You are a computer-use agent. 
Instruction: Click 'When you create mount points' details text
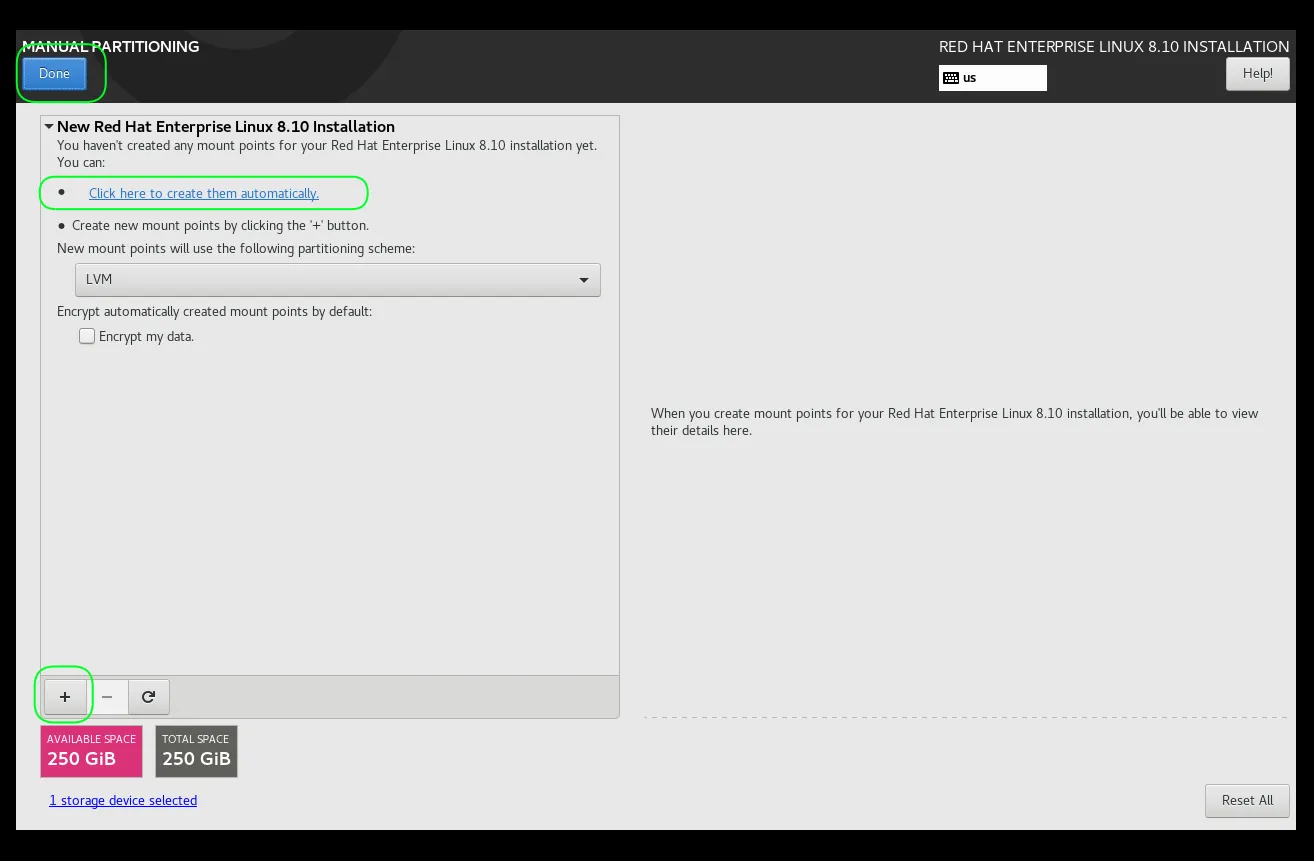954,422
